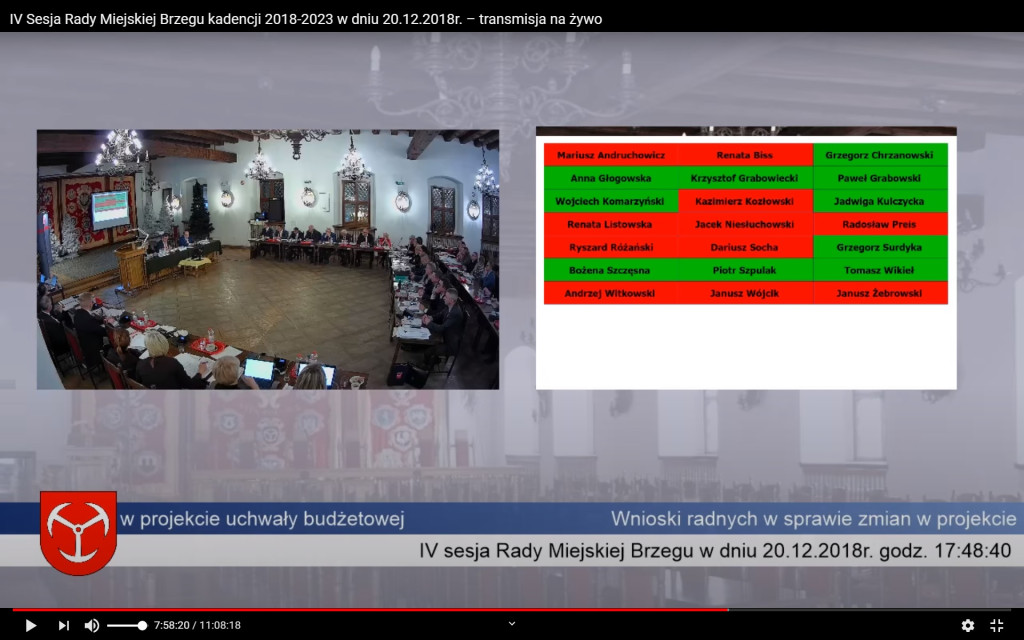Click the red Renata Biss vote cell
This screenshot has width=1024, height=640.
(746, 155)
